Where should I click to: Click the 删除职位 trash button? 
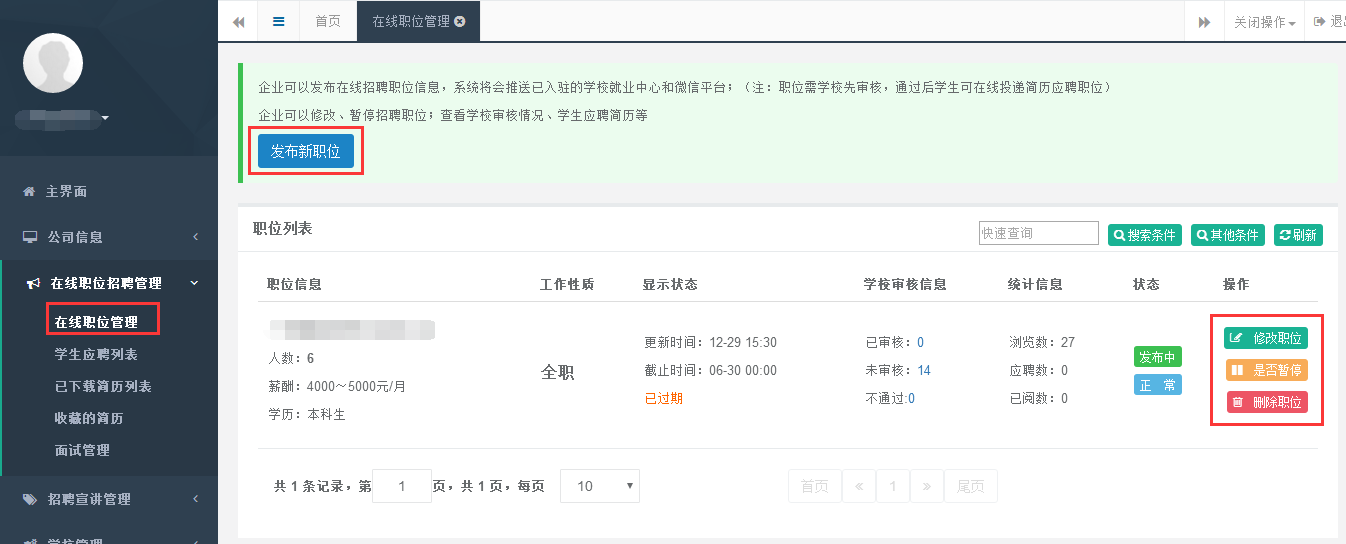[1266, 402]
